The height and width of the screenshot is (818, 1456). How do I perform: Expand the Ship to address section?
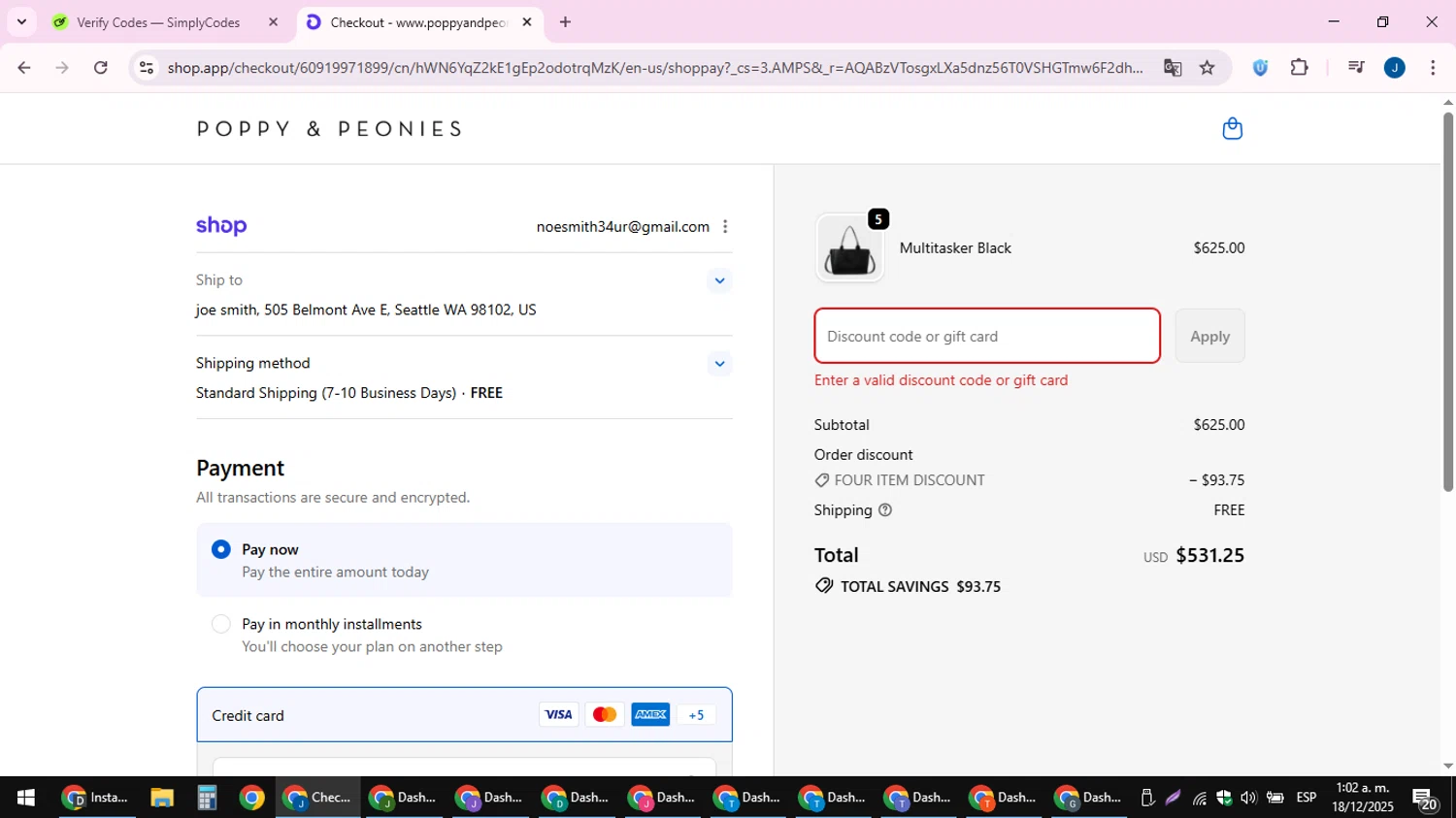tap(719, 280)
